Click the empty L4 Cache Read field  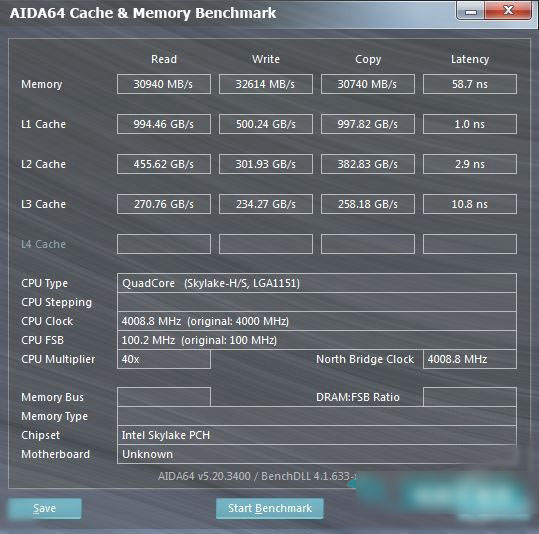click(164, 244)
